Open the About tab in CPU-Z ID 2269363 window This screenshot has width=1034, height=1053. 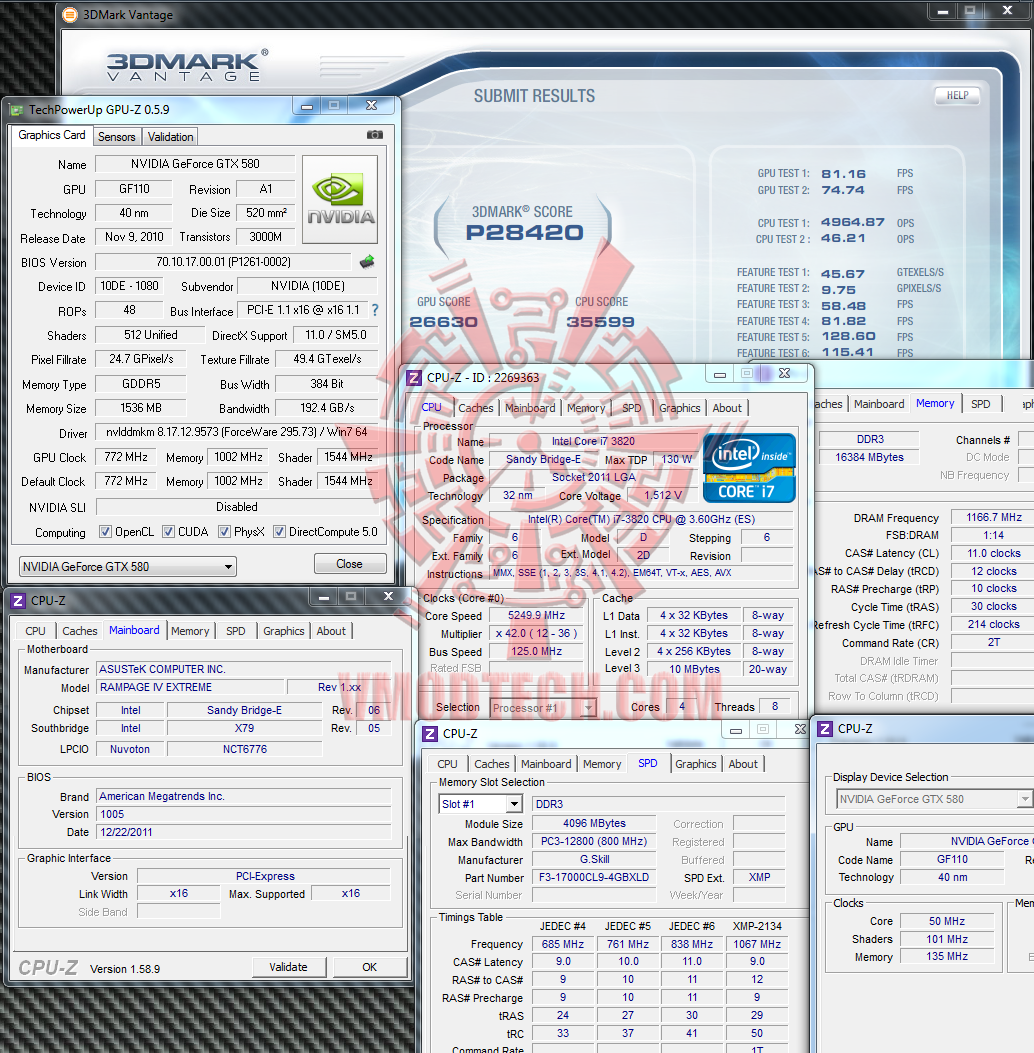(x=726, y=408)
